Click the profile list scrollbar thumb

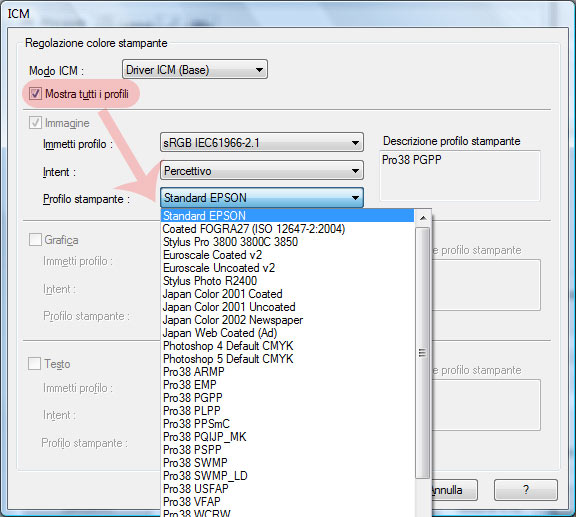pos(423,353)
